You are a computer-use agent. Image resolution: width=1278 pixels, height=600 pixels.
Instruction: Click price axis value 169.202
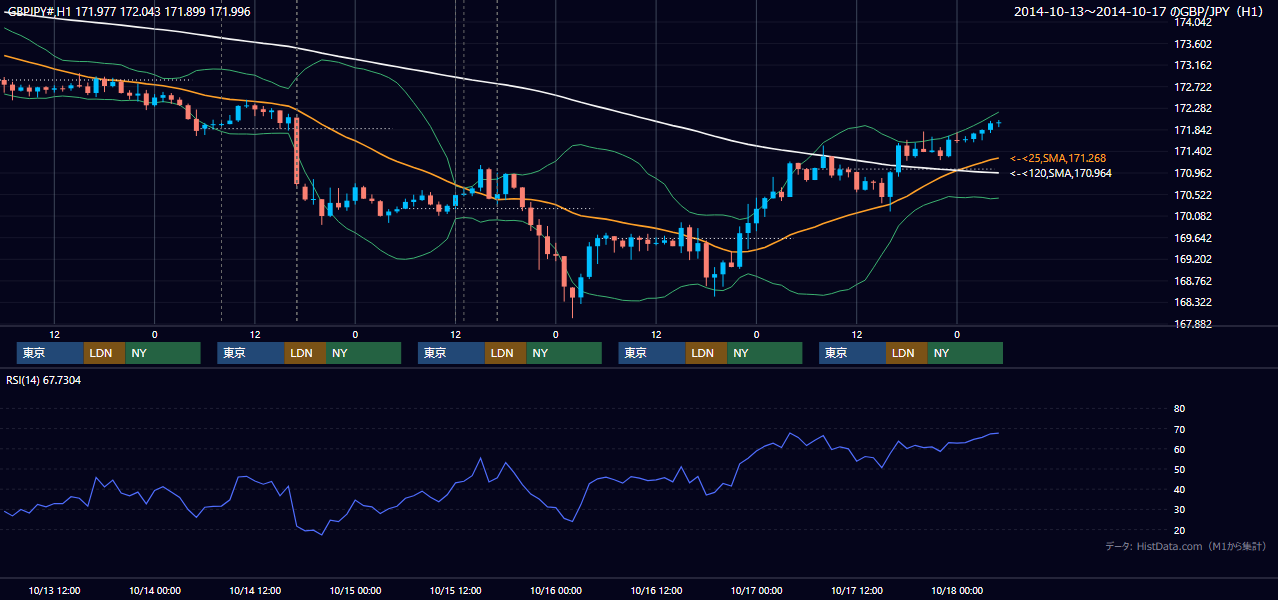click(x=1193, y=259)
